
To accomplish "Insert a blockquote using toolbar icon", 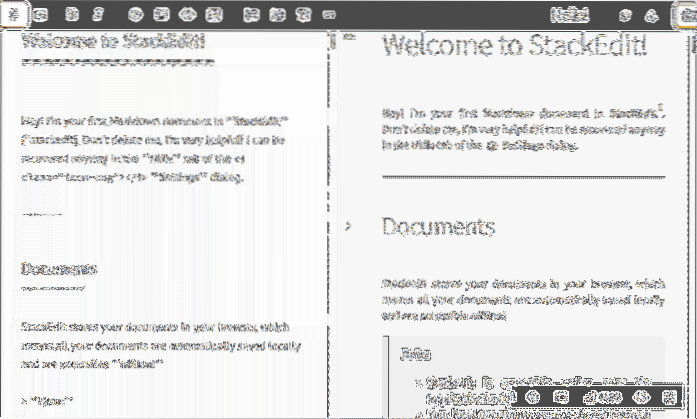I will point(160,15).
